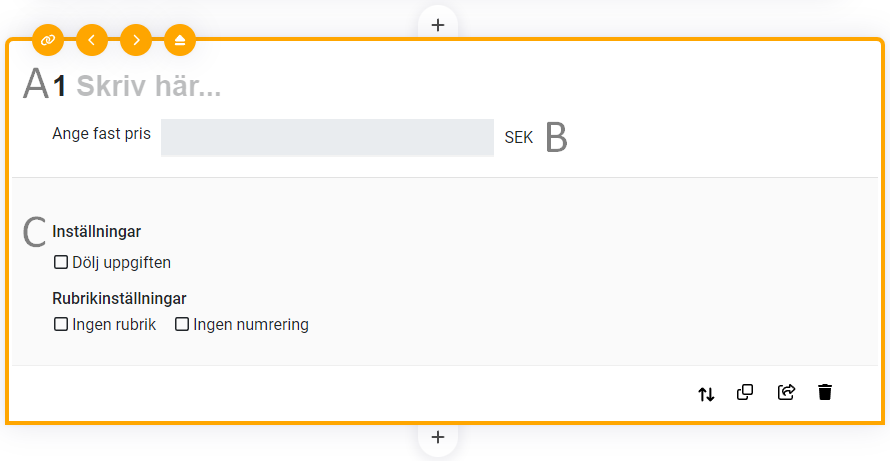The image size is (890, 461).
Task: Click the orange right chevron button
Action: click(x=136, y=40)
